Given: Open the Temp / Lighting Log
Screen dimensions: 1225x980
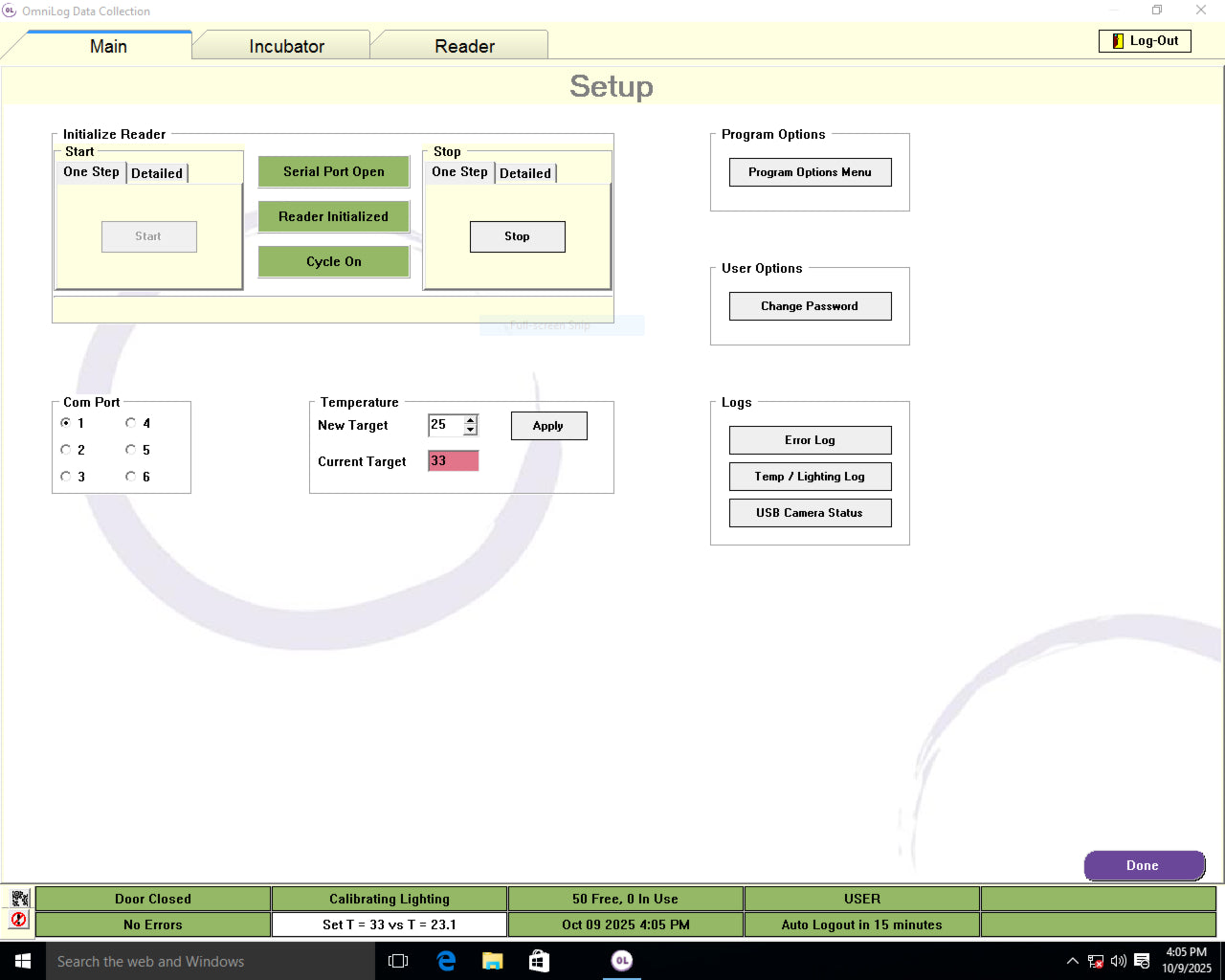Looking at the screenshot, I should pos(810,477).
